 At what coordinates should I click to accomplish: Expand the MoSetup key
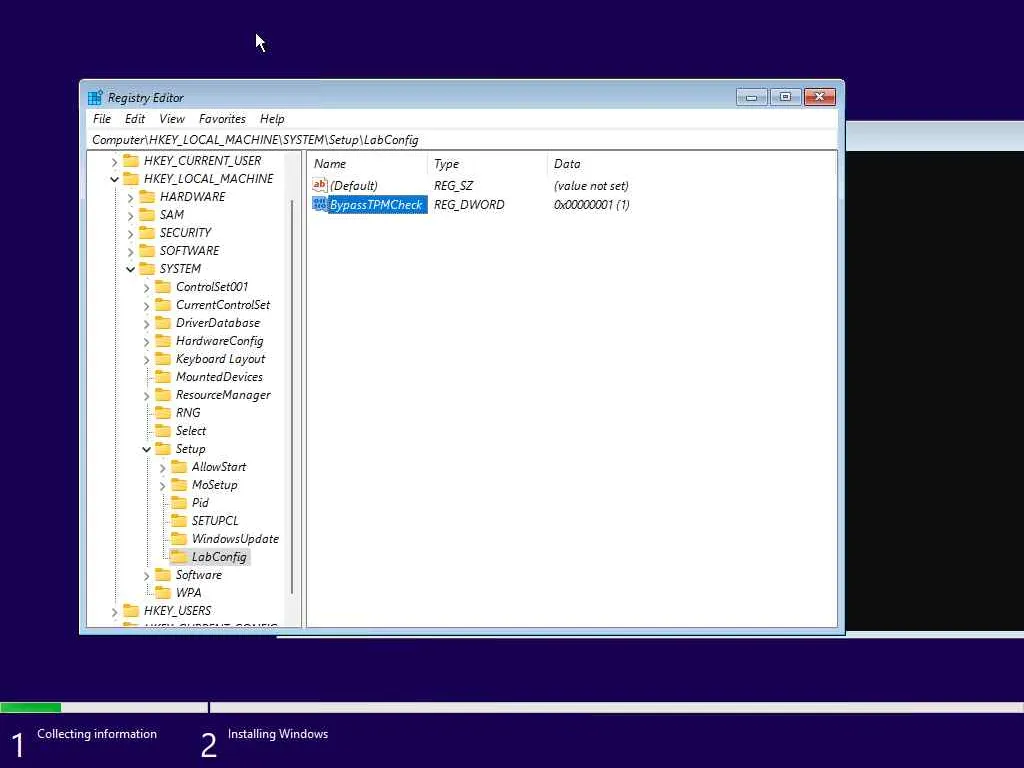pos(163,486)
